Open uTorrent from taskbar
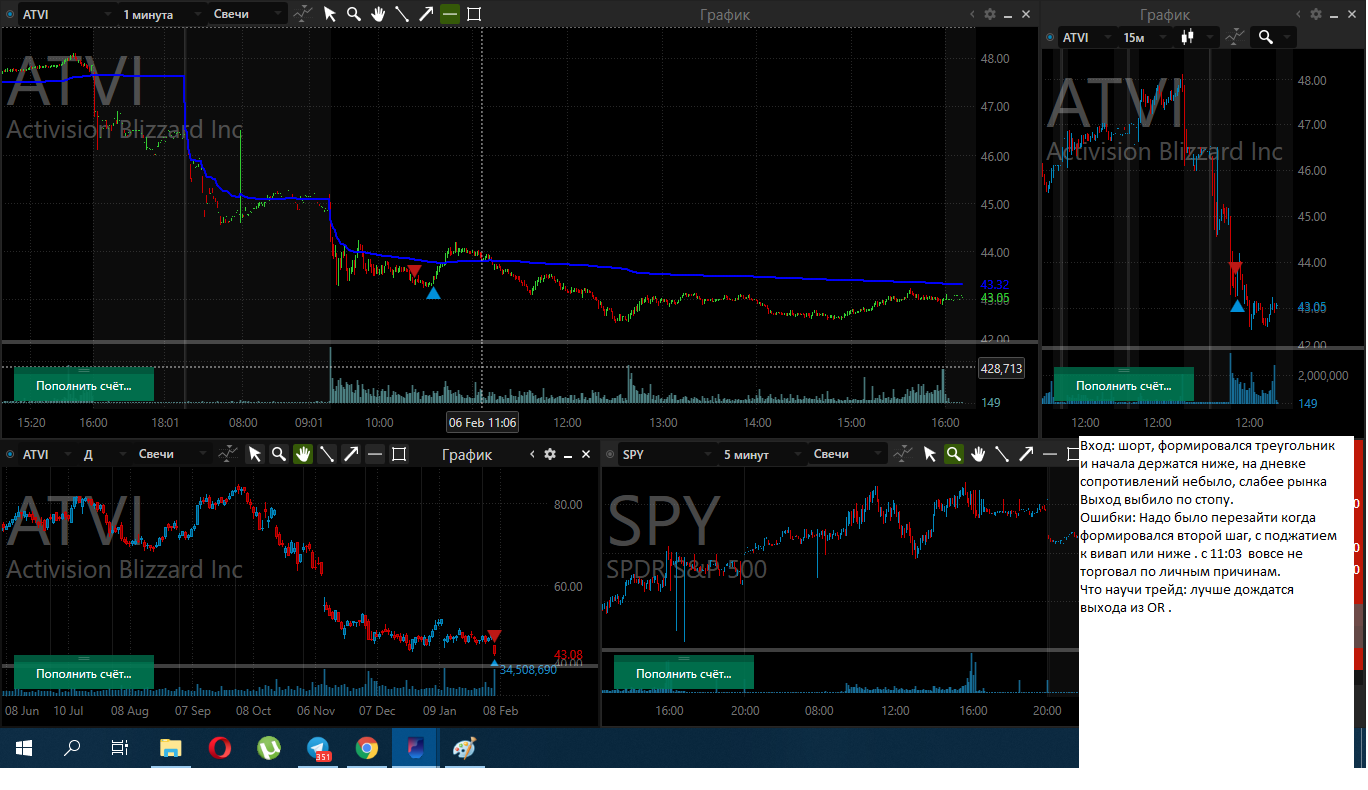Image resolution: width=1368 pixels, height=790 pixels. pyautogui.click(x=269, y=748)
